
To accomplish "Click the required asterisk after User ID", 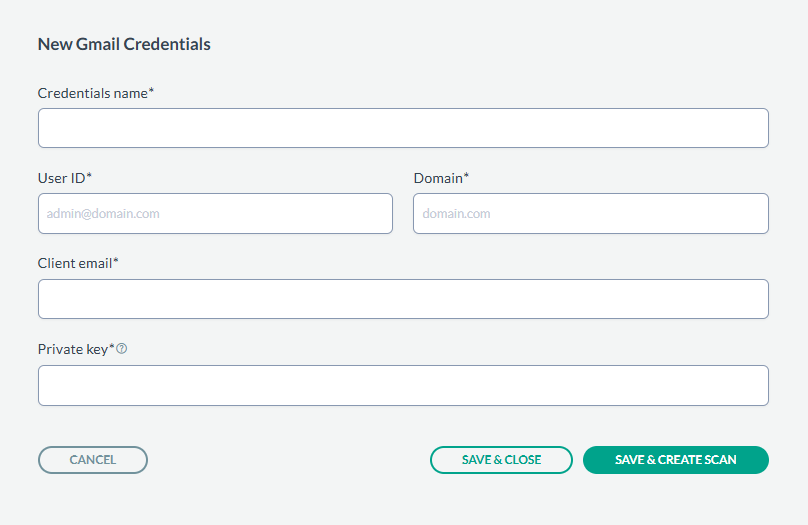I will [x=89, y=177].
